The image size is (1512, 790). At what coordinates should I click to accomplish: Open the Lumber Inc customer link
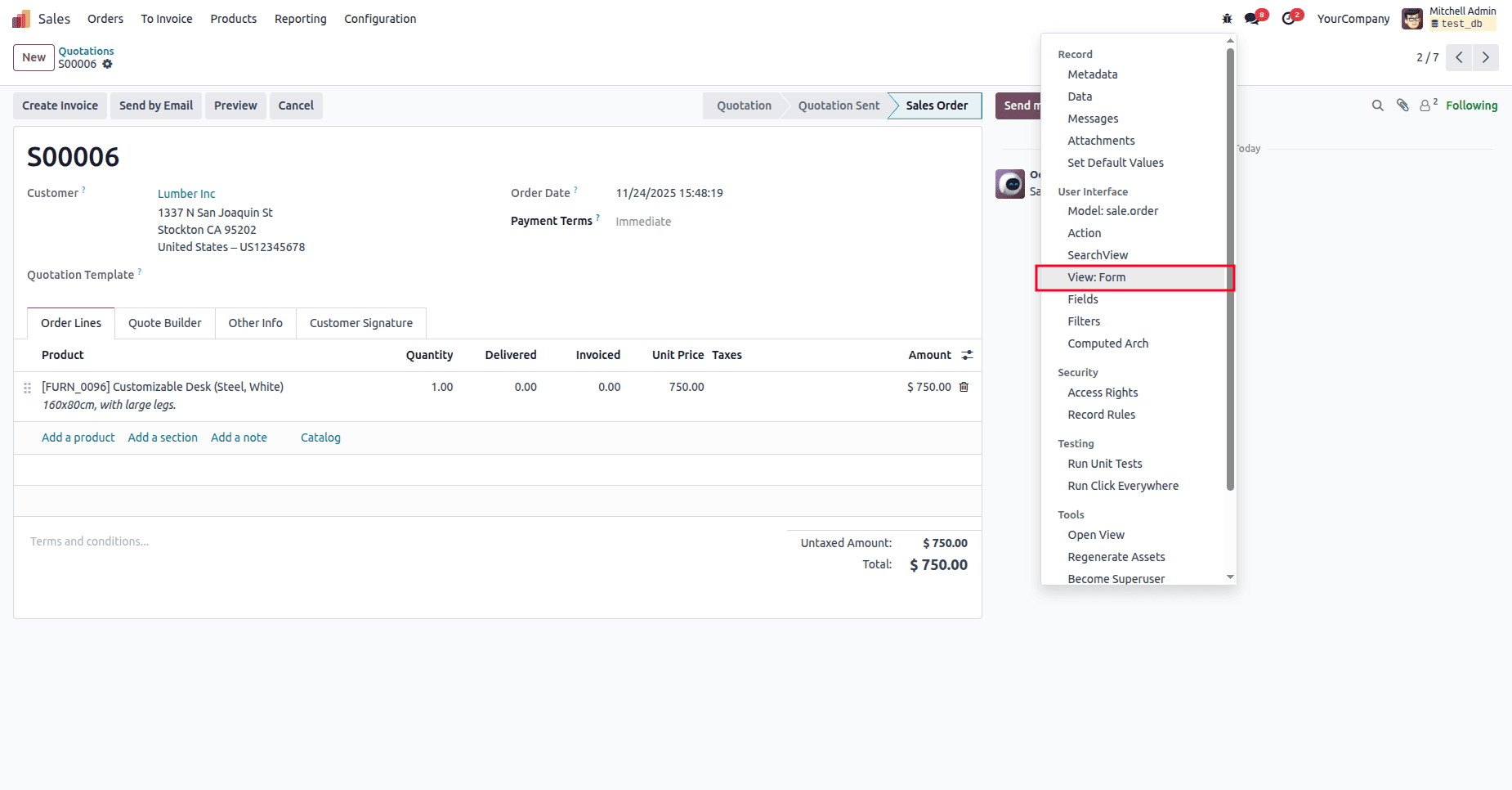point(186,193)
